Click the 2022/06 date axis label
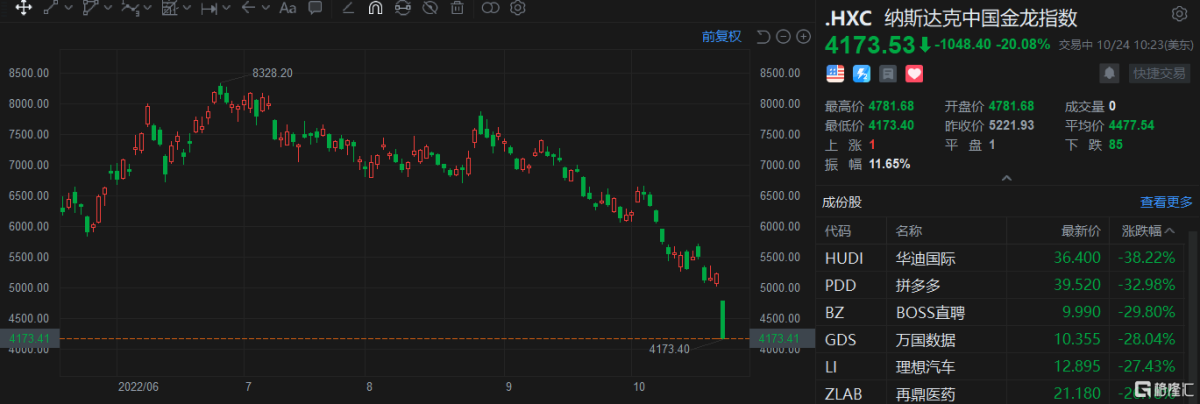The image size is (1200, 404). point(136,385)
